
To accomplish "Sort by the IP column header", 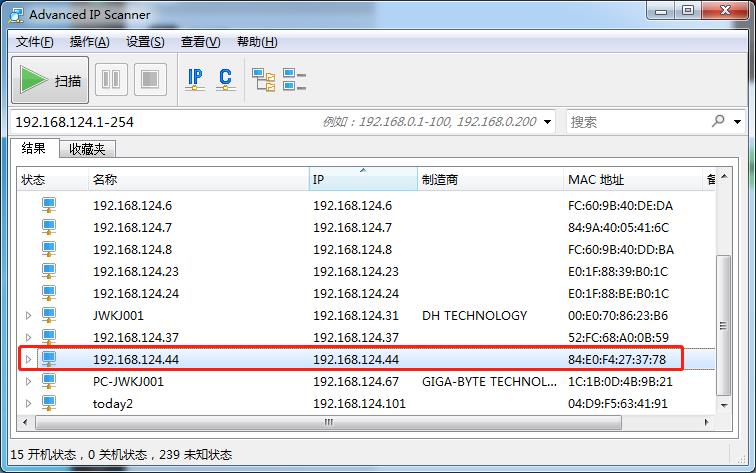I will coord(363,179).
